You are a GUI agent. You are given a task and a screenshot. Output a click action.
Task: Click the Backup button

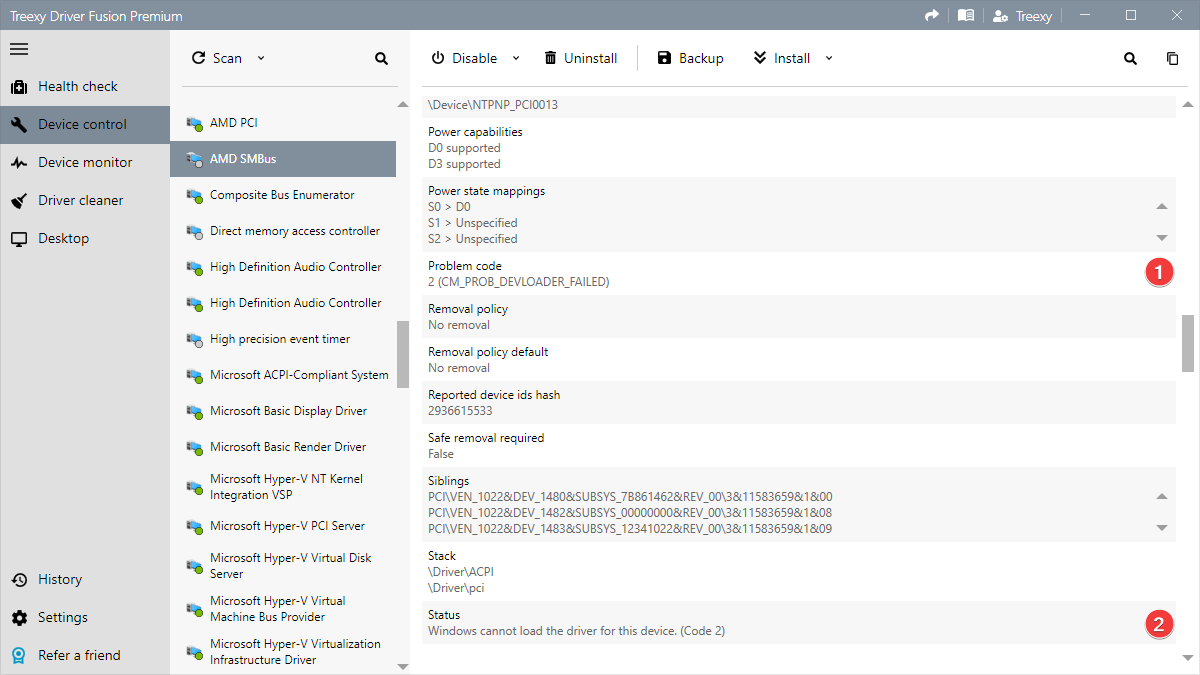coord(690,59)
